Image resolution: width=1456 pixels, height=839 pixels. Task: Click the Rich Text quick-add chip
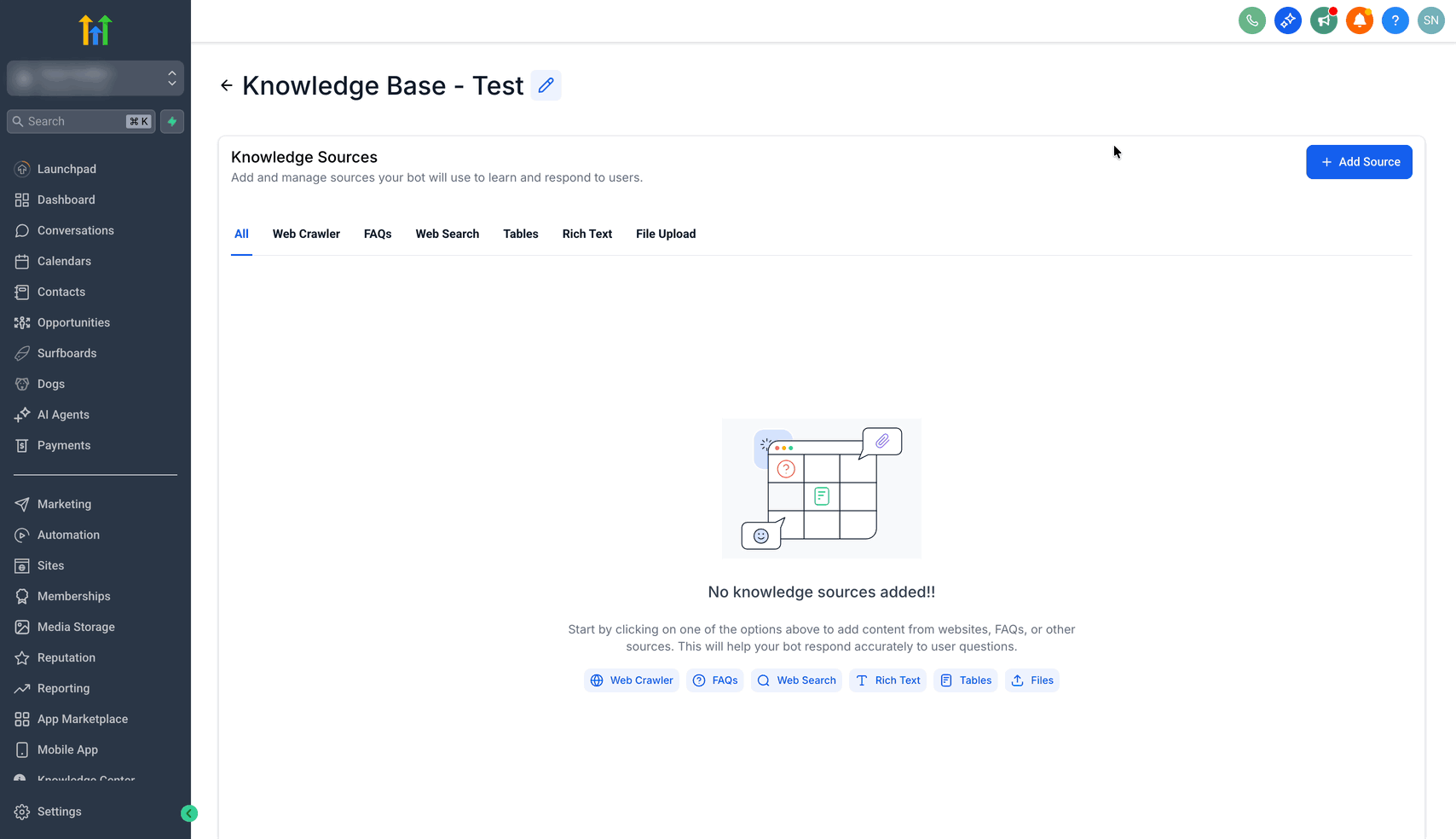coord(887,680)
